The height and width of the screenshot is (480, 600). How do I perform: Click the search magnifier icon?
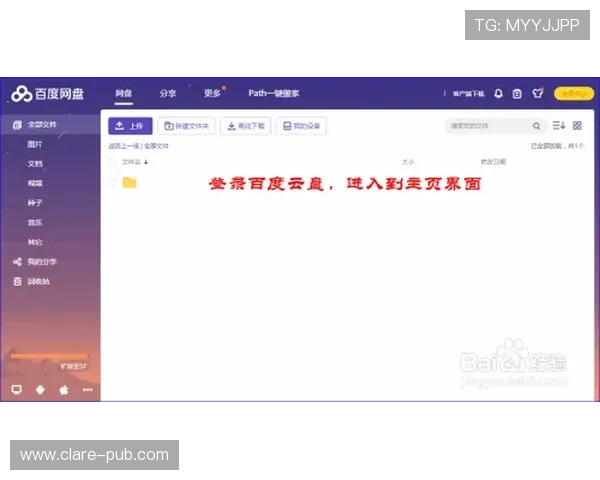coord(536,126)
